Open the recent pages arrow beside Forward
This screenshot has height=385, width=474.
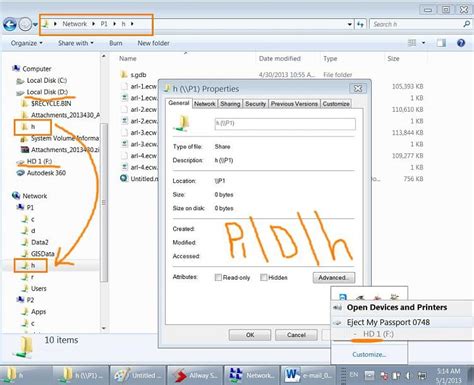coord(35,25)
